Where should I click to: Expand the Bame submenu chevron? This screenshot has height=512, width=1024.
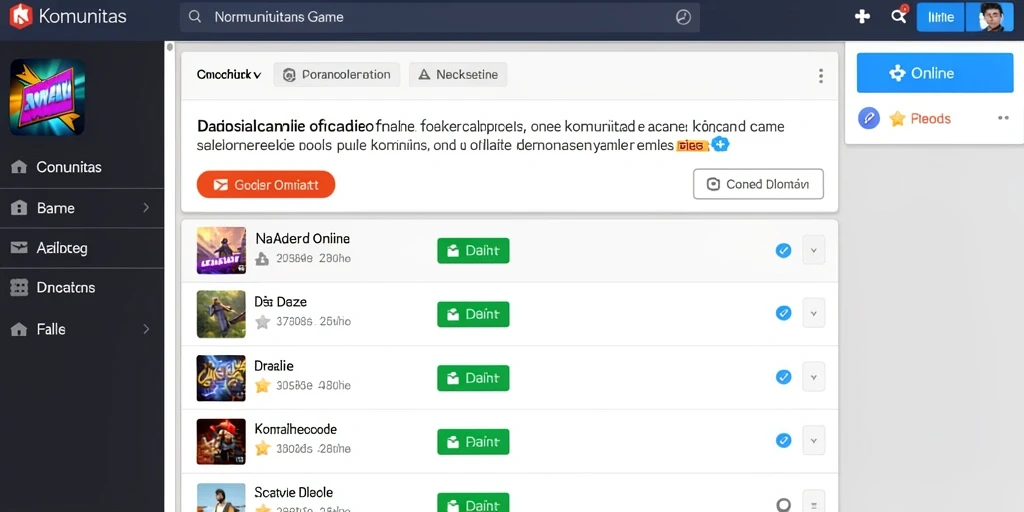(146, 208)
